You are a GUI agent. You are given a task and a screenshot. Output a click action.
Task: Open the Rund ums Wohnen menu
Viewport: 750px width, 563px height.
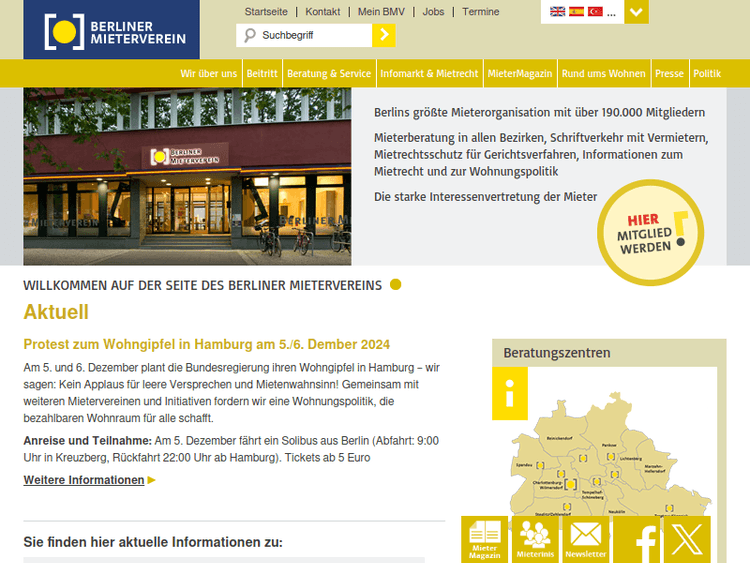604,74
